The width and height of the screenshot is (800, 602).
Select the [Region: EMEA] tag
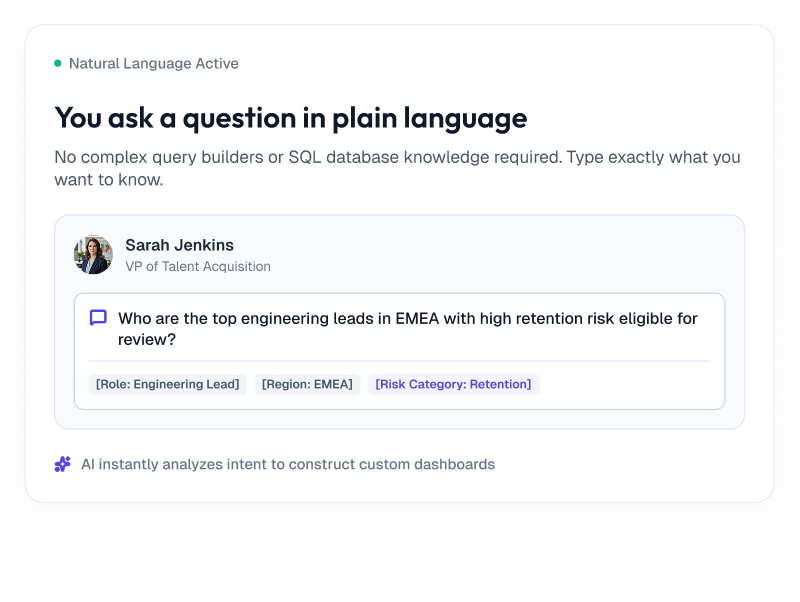click(x=307, y=384)
